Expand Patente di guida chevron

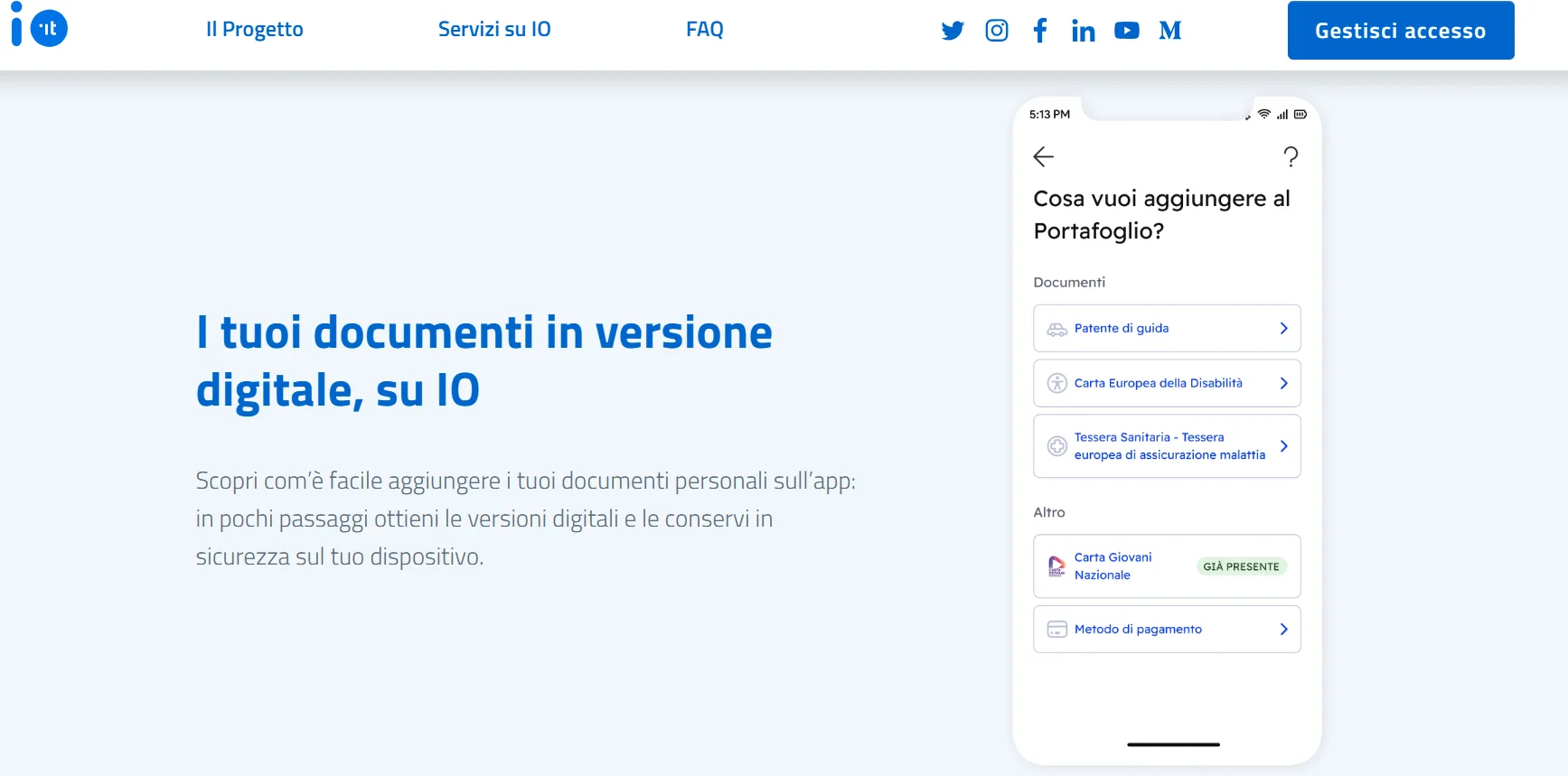[1283, 329]
